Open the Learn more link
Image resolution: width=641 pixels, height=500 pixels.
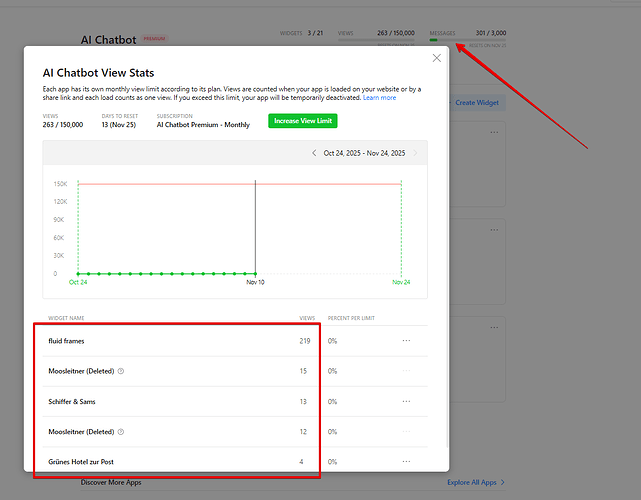[x=379, y=98]
